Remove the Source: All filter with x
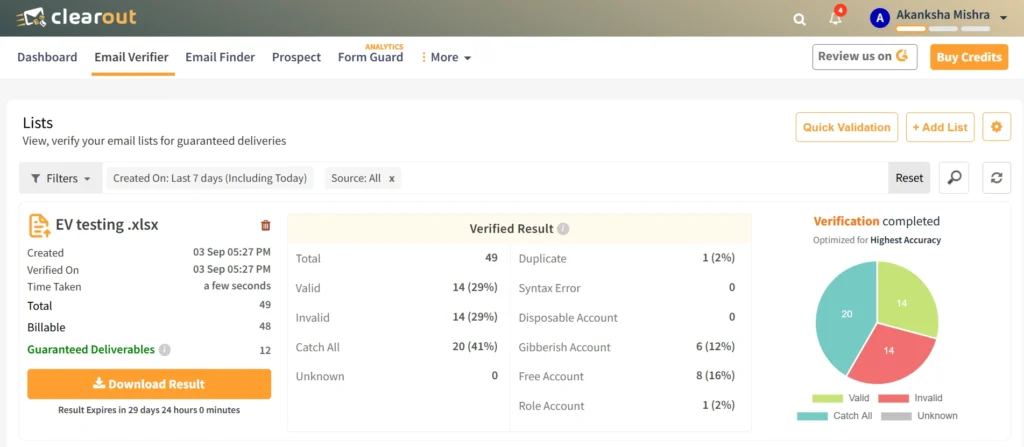Screen dimensions: 1024x447 tap(392, 178)
